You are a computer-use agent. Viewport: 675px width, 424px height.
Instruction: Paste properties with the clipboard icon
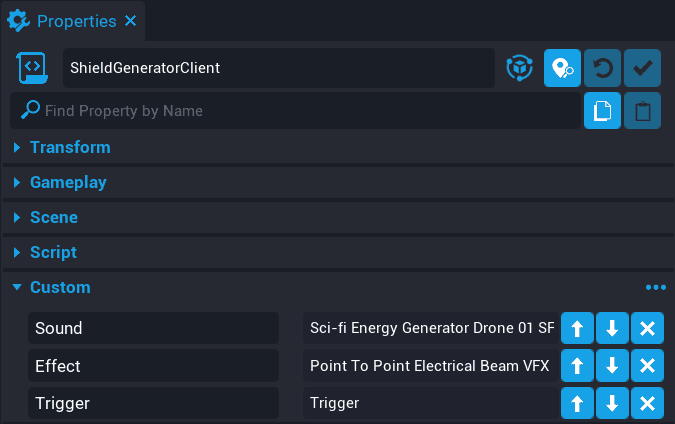tap(642, 110)
